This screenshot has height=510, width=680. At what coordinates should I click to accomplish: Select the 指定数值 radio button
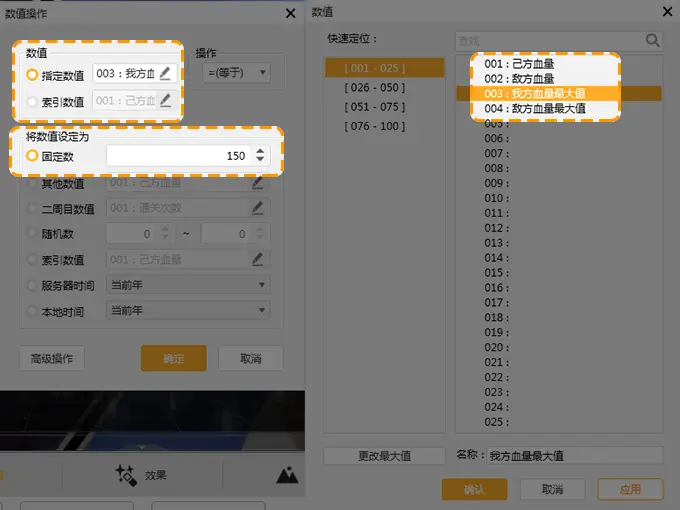(33, 74)
